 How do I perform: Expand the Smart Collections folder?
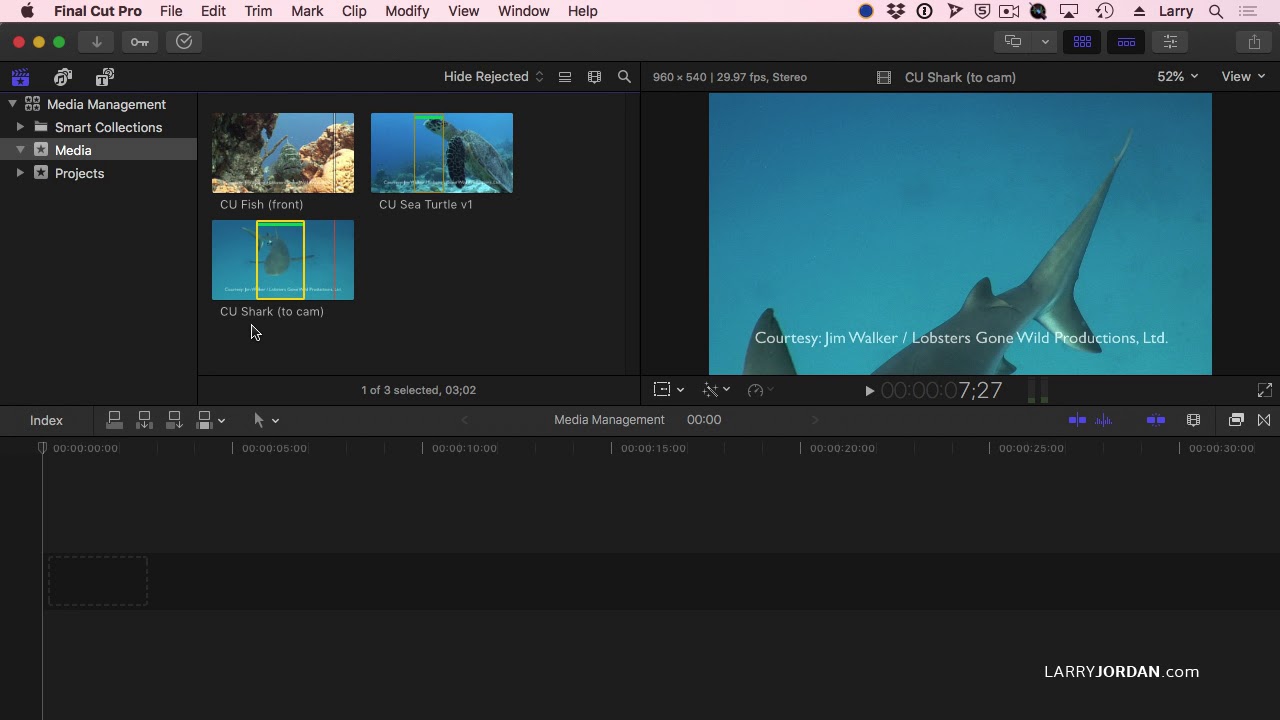tap(20, 127)
